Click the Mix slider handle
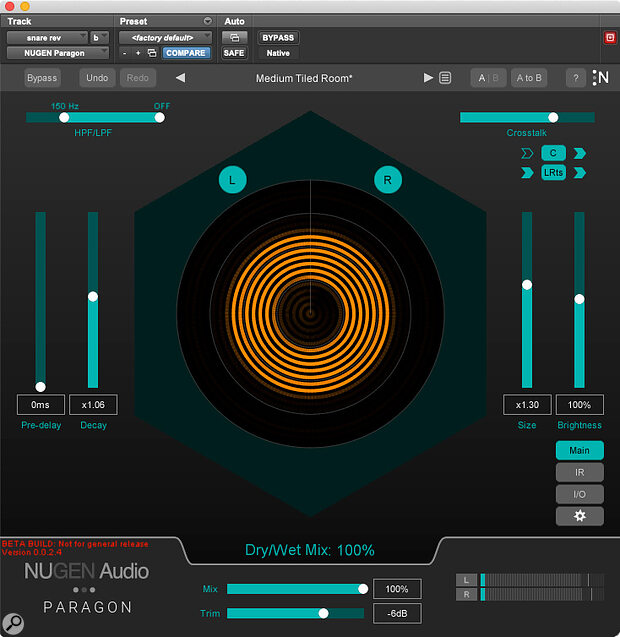Viewport: 620px width, 637px height. tap(363, 589)
